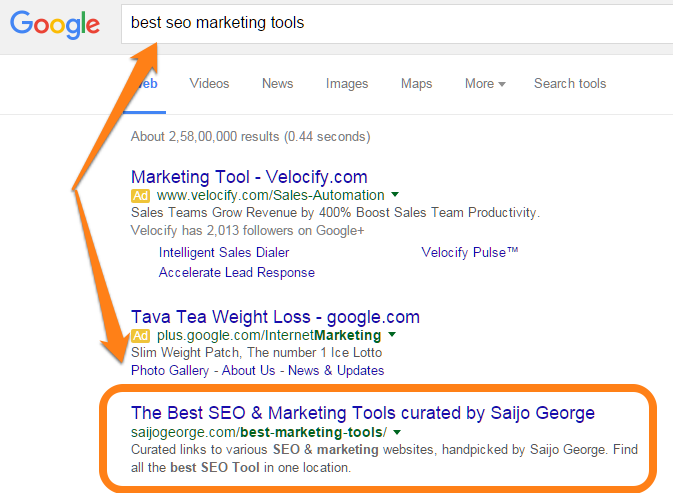
Task: Click the Google logo
Action: point(55,24)
